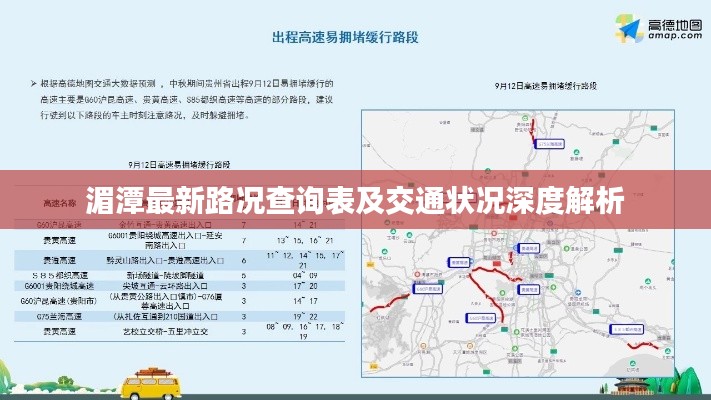Screen dimensions: 711x400
Task: Select G6001贵阳绕城高速出入口-延安南路出入口 segment cell
Action: pos(165,240)
